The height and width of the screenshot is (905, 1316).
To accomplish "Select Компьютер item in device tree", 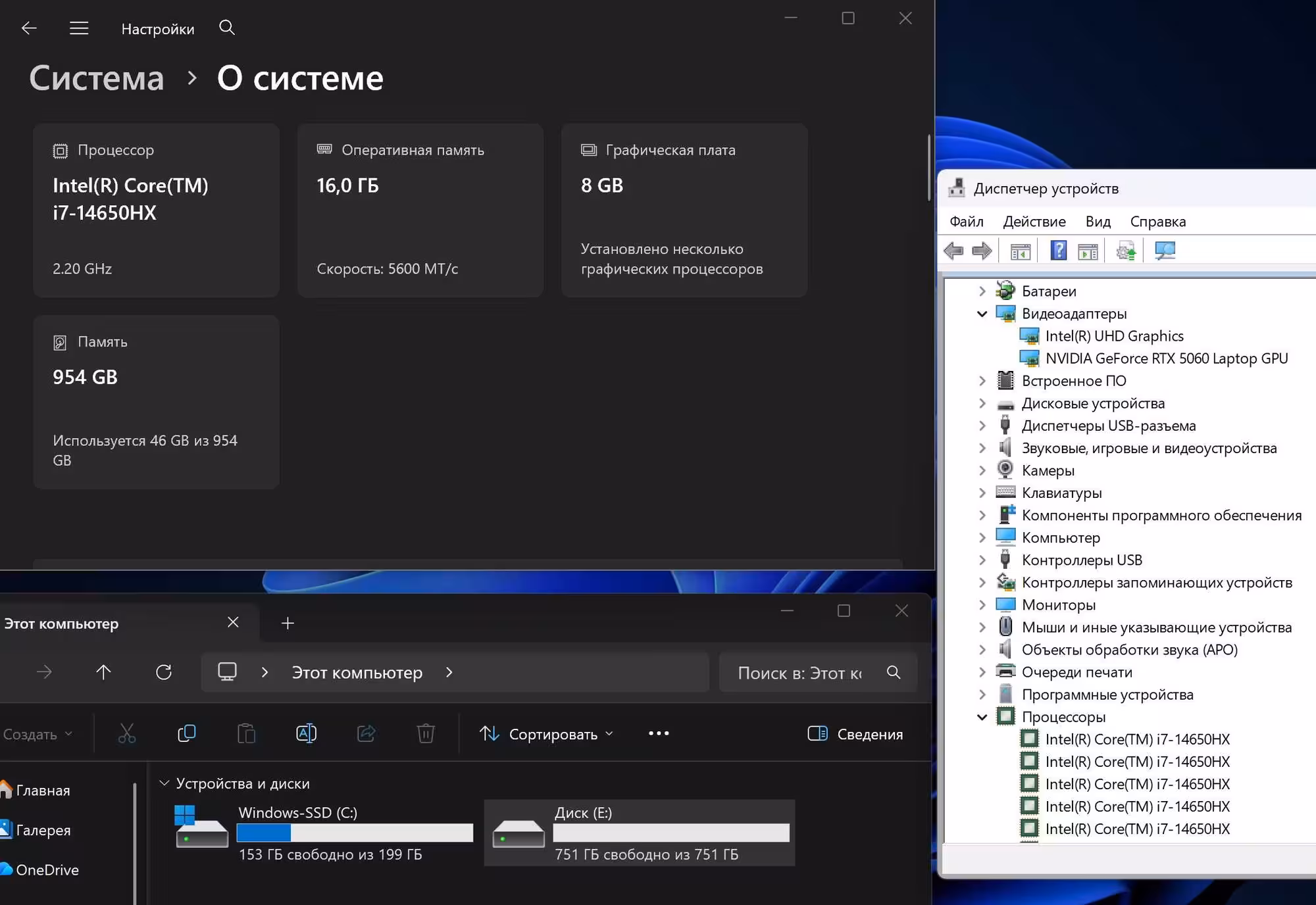I will (x=1060, y=538).
